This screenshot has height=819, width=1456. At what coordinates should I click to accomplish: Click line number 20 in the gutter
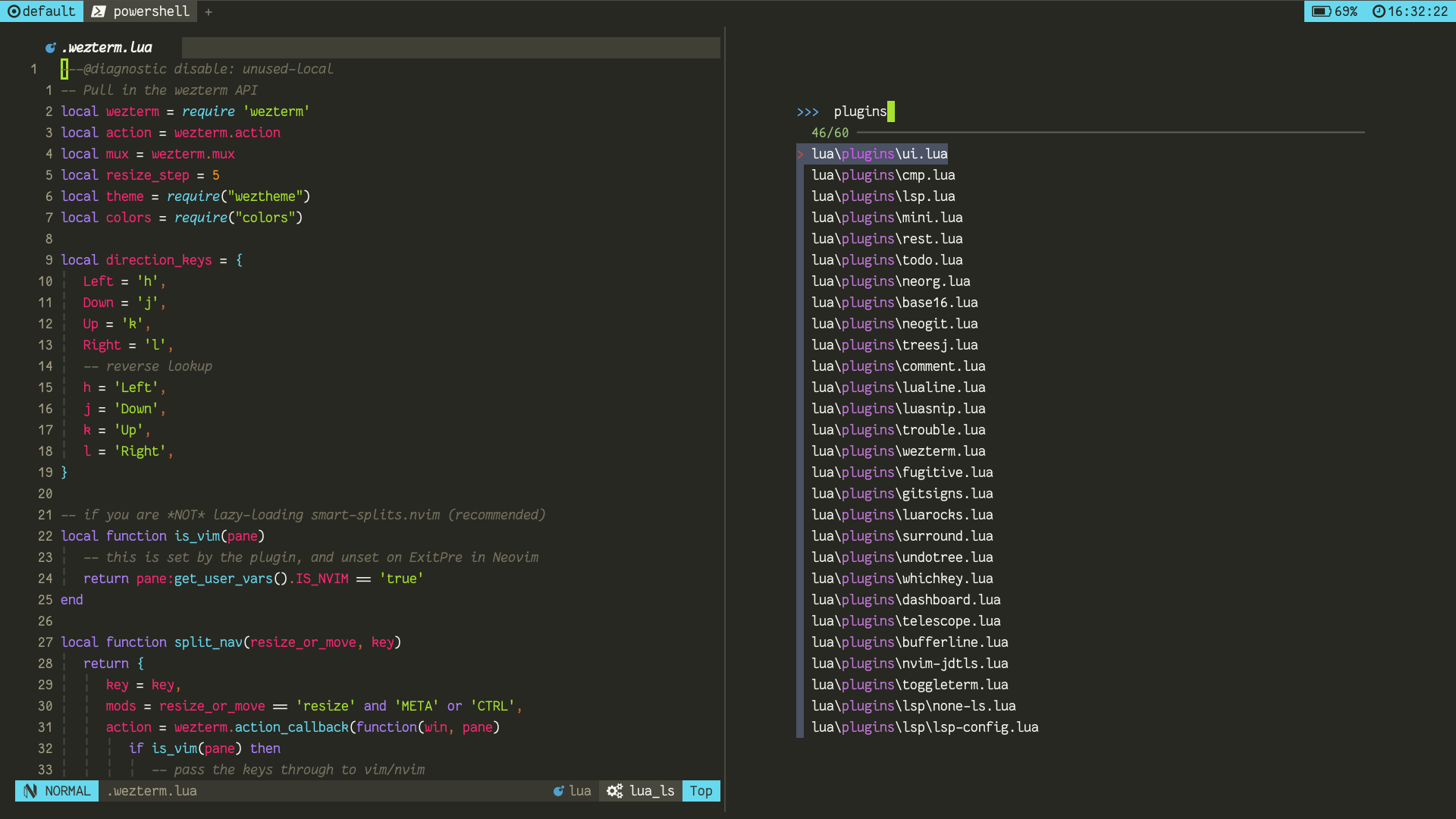(x=45, y=494)
